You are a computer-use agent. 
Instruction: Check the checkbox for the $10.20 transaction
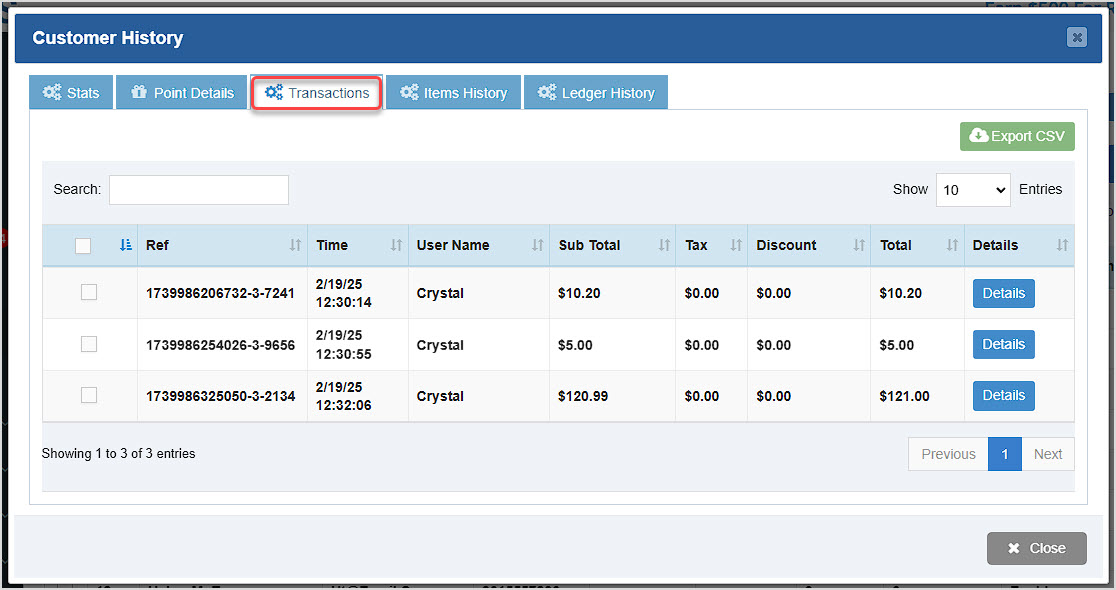88,292
